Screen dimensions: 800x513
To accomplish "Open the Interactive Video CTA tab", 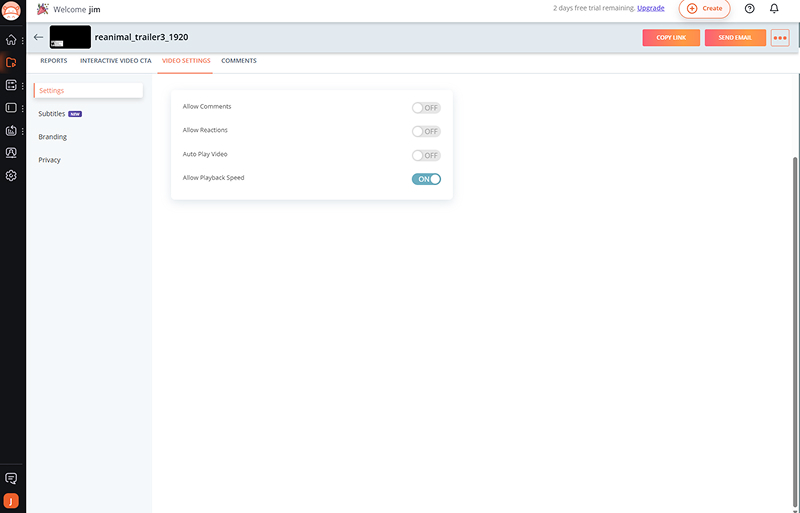I will pos(113,61).
